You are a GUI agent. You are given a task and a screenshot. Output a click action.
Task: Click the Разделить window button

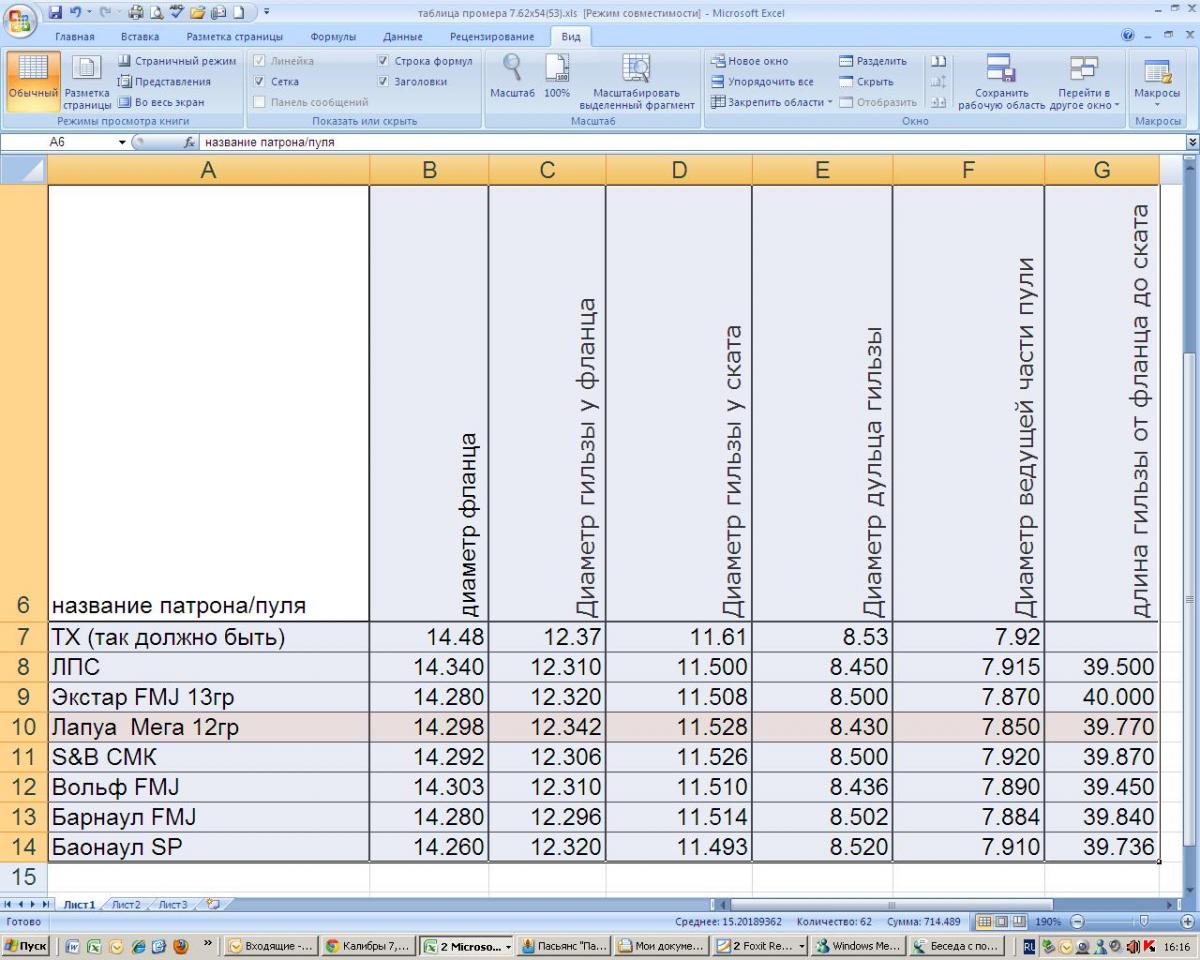(873, 61)
